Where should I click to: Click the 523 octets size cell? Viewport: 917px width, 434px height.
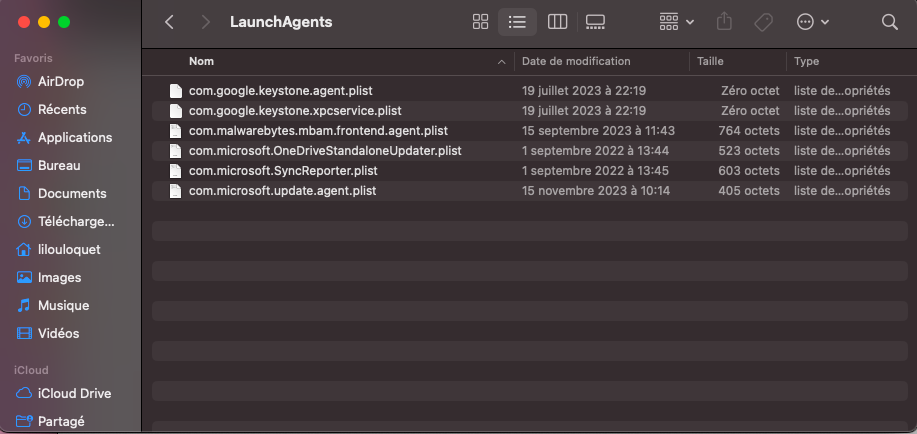tap(749, 151)
